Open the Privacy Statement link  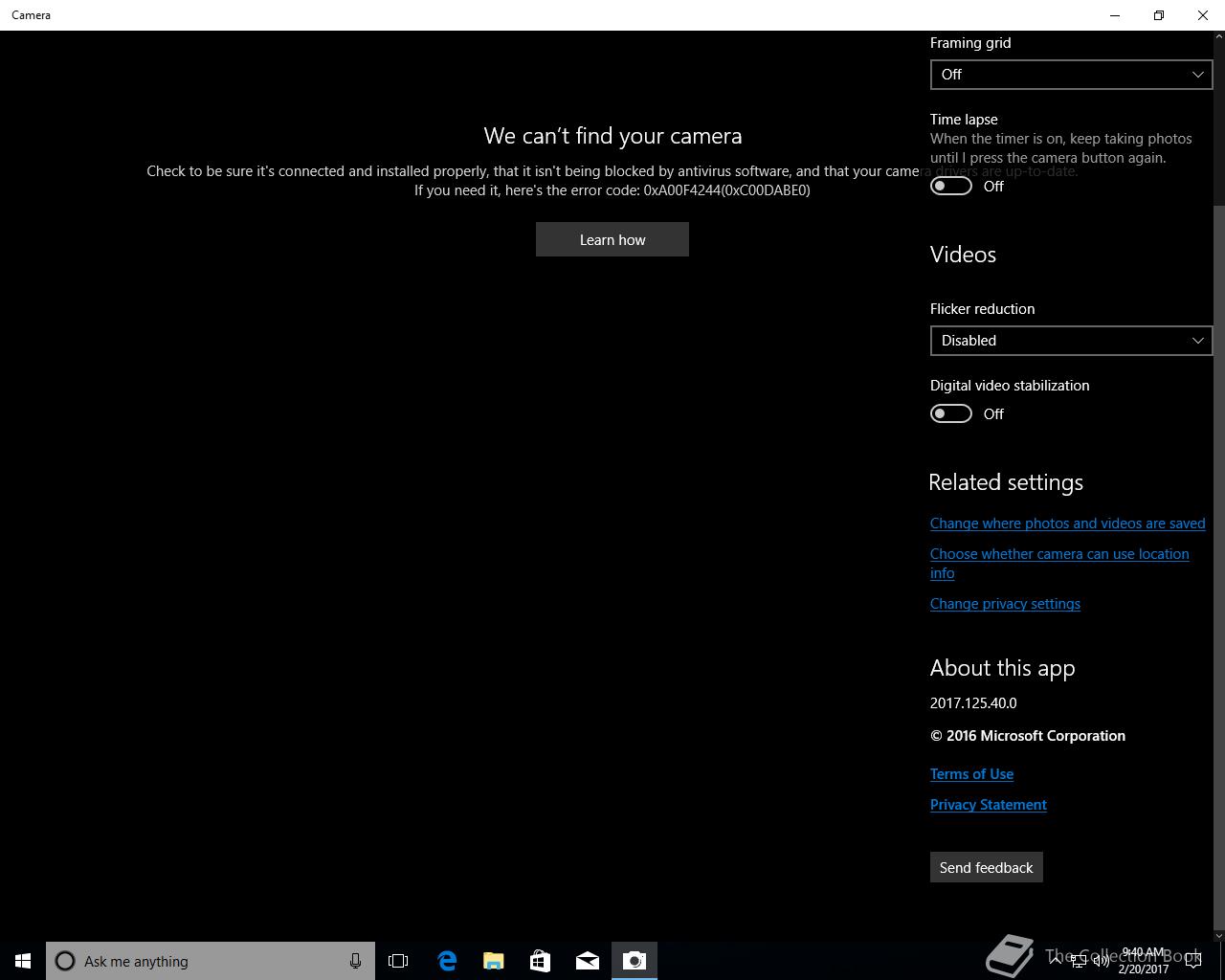[989, 805]
